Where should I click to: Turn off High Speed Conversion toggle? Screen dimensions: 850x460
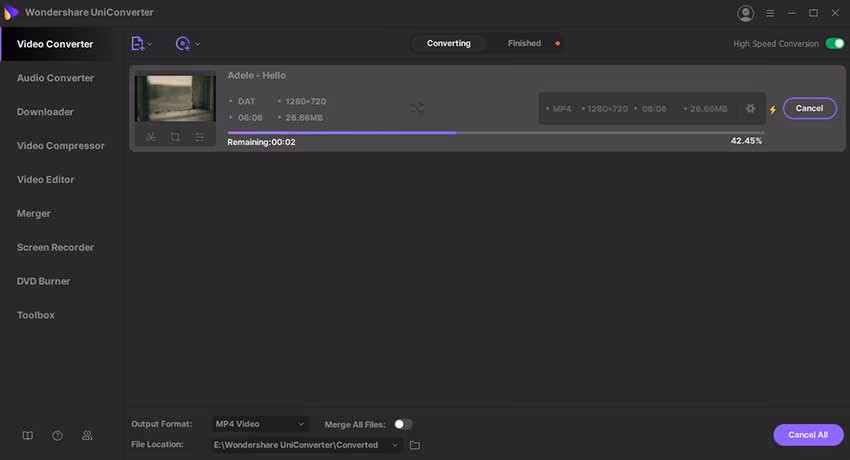click(x=834, y=44)
